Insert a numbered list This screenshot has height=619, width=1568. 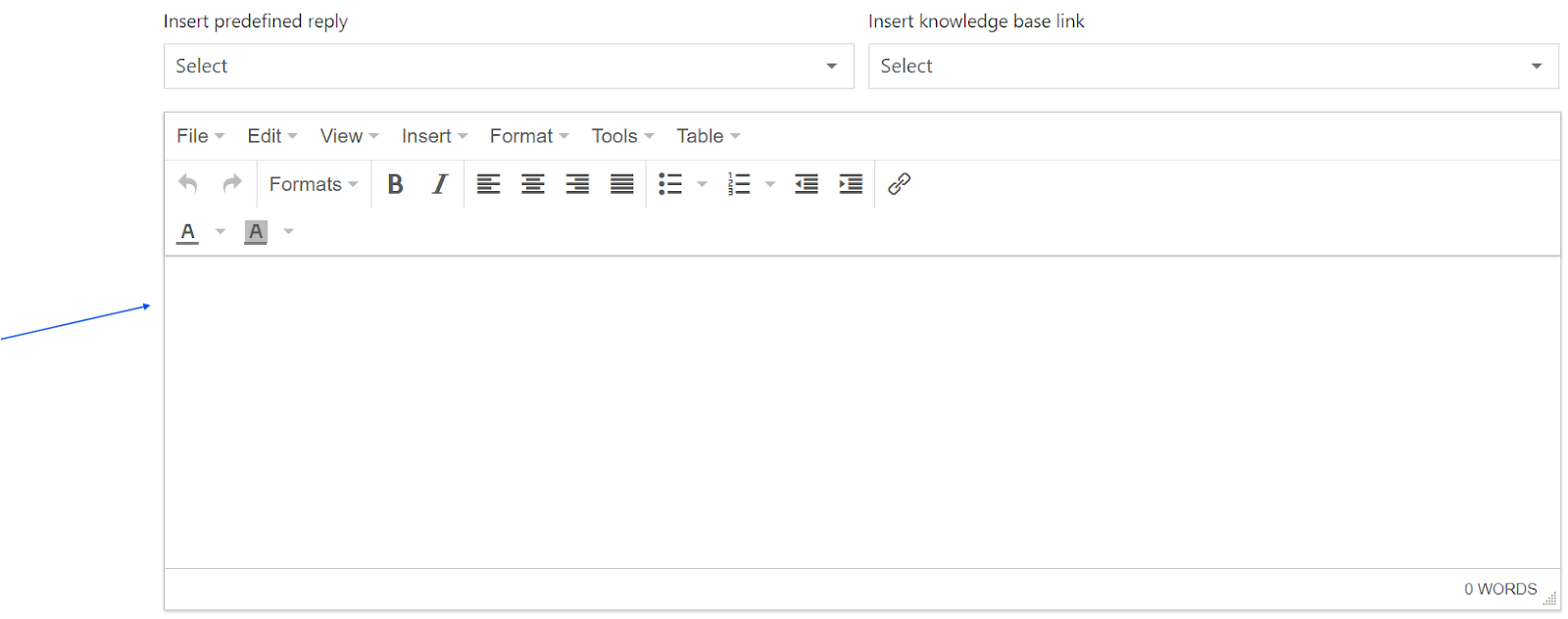[x=739, y=184]
